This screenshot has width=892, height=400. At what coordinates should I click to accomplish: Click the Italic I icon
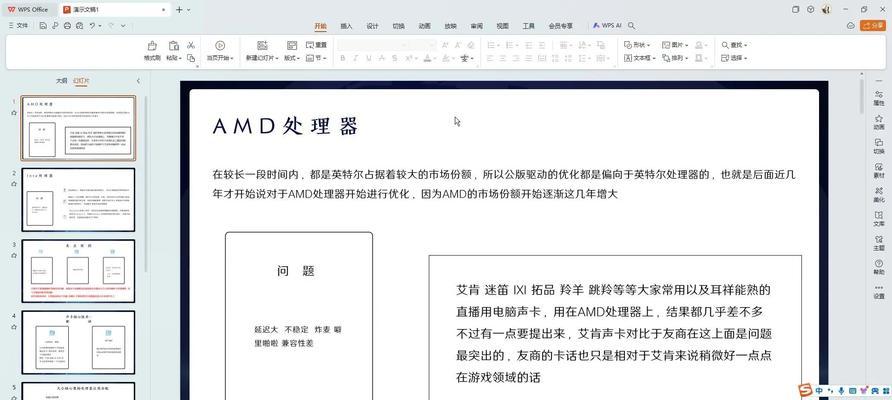coord(356,58)
